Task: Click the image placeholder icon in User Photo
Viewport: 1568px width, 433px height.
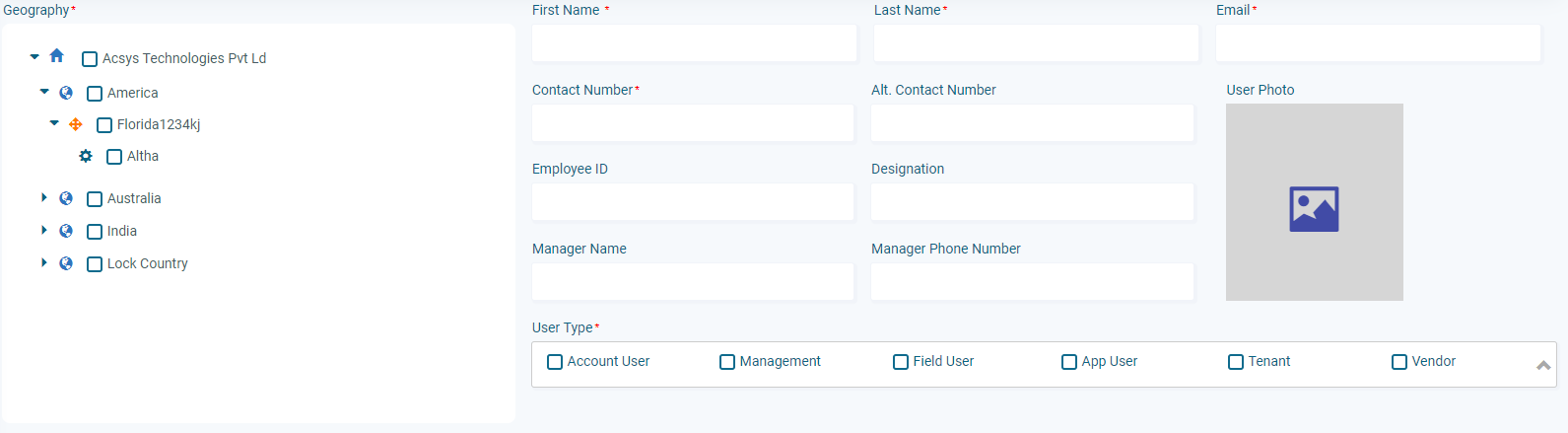Action: click(1314, 209)
